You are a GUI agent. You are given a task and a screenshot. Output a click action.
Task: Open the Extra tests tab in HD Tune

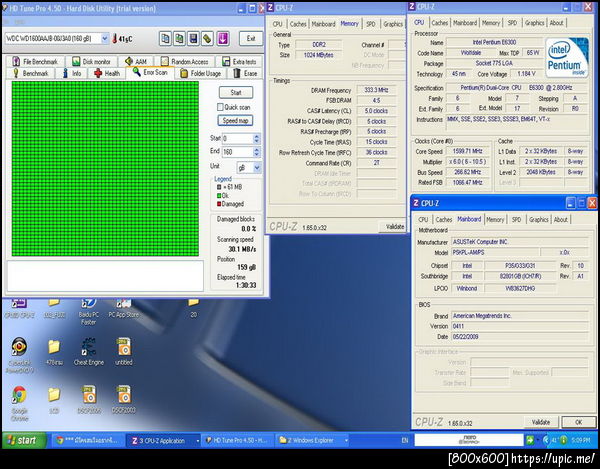[239, 62]
